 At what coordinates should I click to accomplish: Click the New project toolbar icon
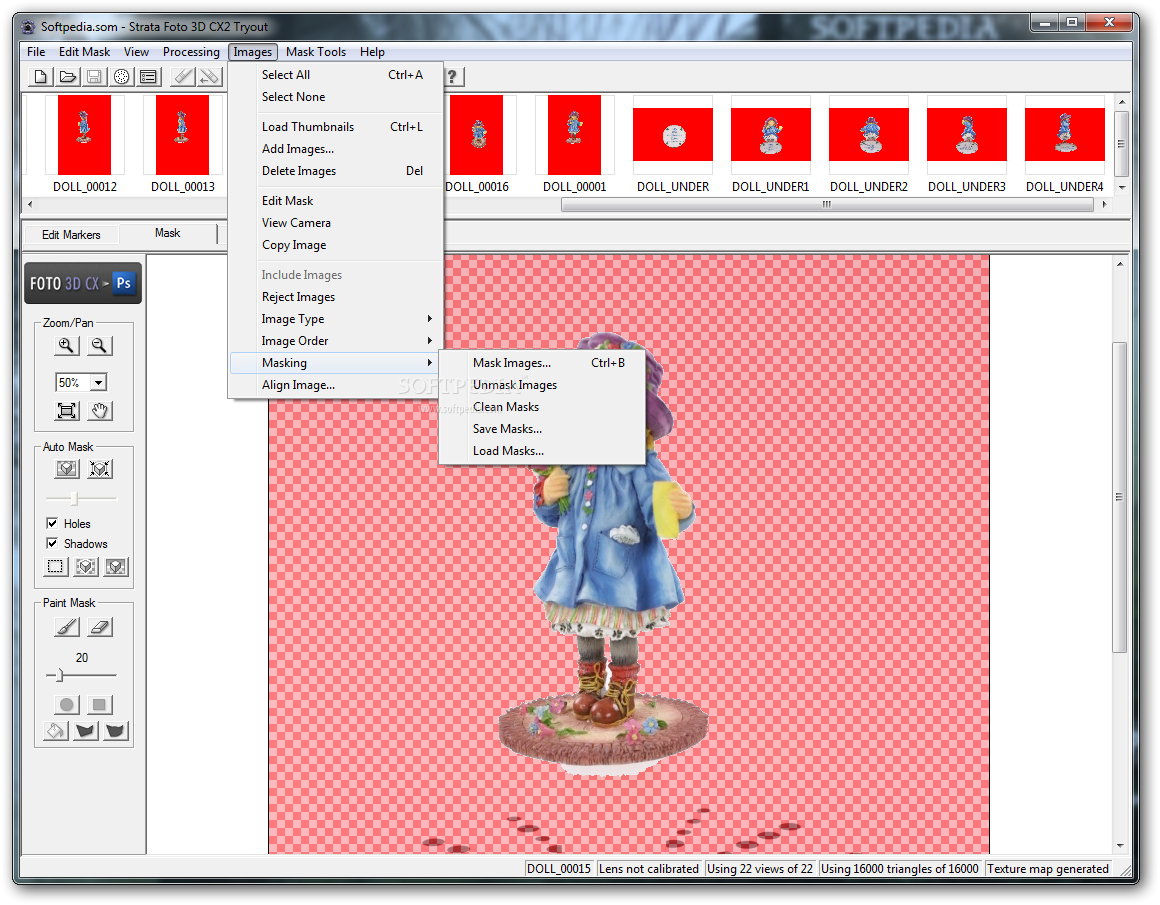pyautogui.click(x=41, y=76)
